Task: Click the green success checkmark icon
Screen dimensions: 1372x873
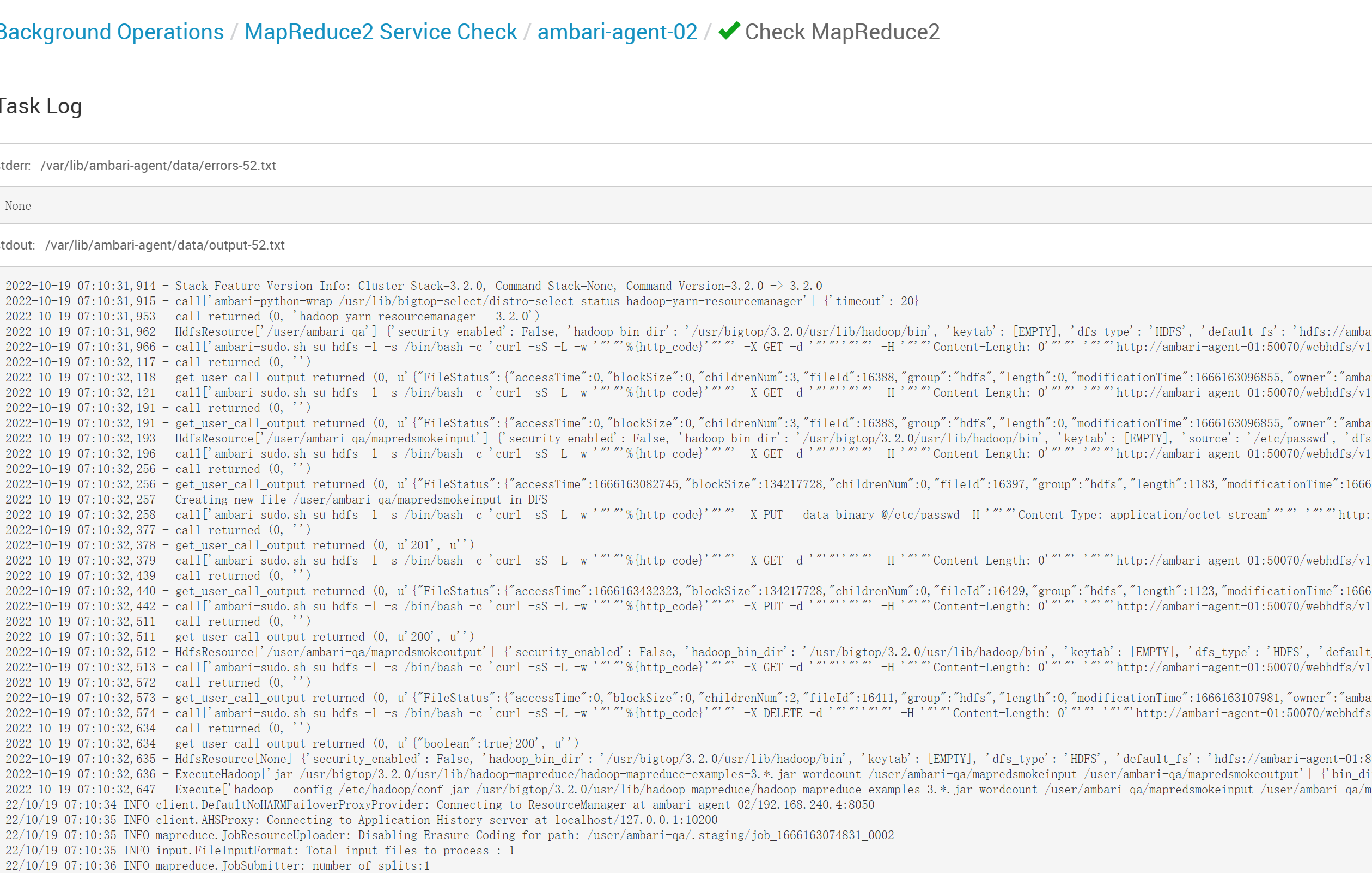Action: coord(729,31)
